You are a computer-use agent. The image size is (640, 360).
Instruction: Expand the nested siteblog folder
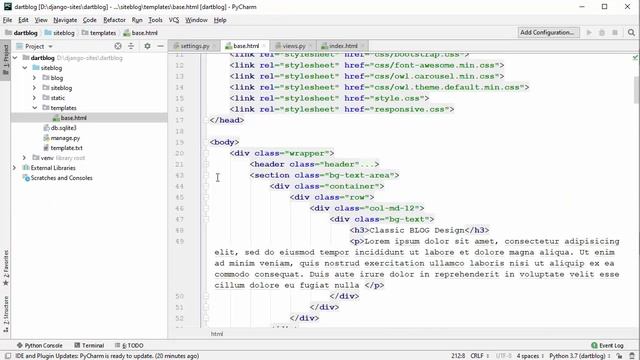(x=35, y=88)
